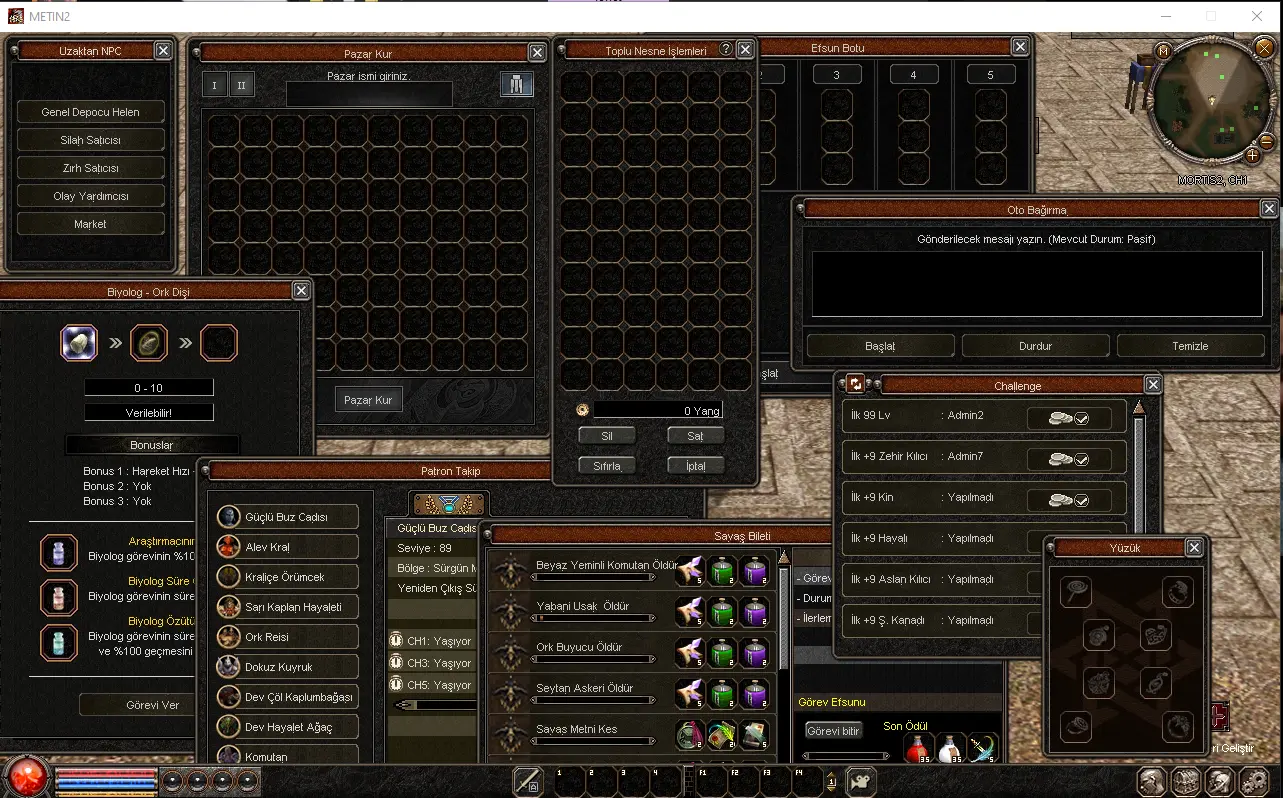Click the Biyolog Özütü potion icon
1283x798 pixels.
tap(59, 642)
